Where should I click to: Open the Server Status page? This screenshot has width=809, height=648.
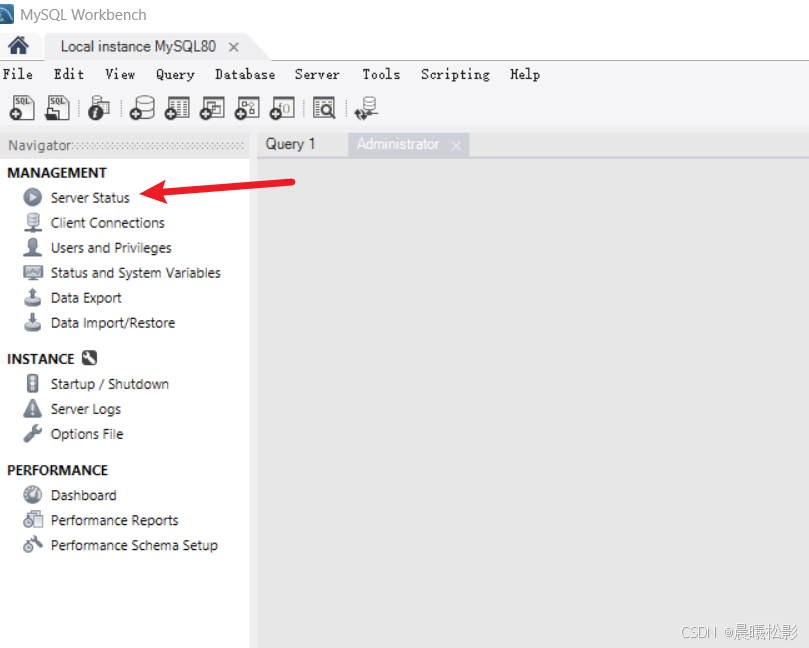pos(89,197)
